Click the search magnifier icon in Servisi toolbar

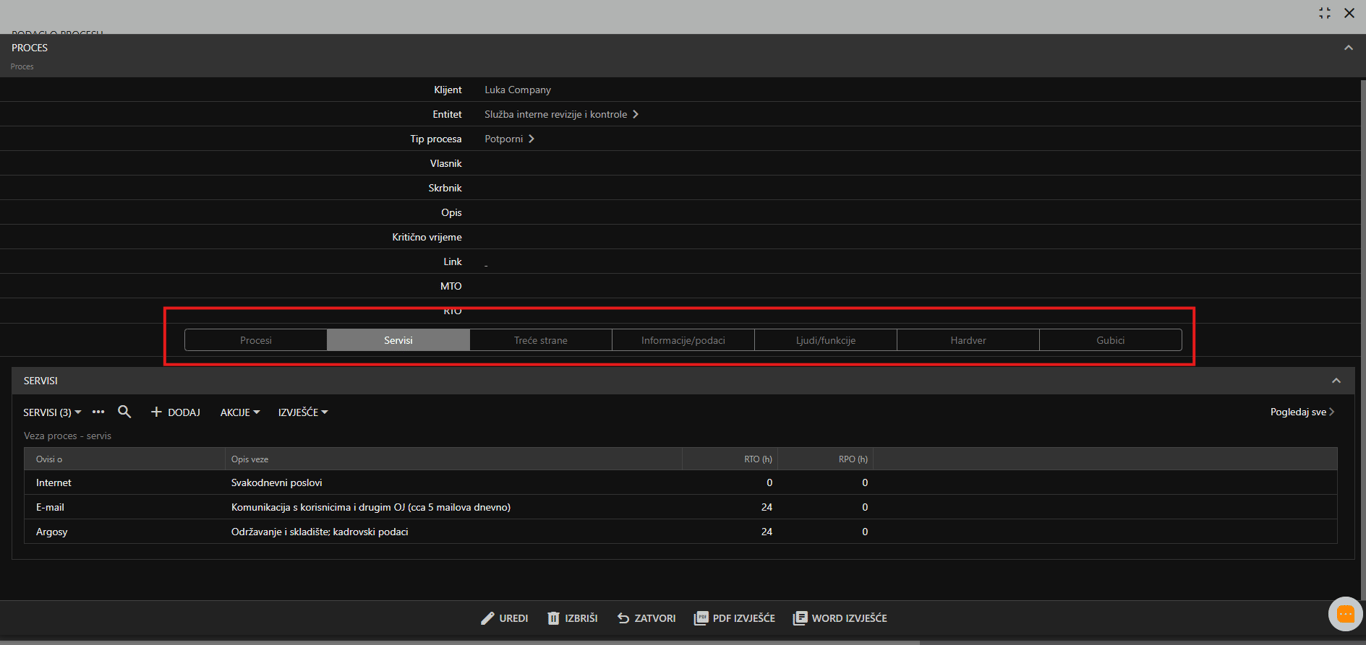click(x=124, y=412)
